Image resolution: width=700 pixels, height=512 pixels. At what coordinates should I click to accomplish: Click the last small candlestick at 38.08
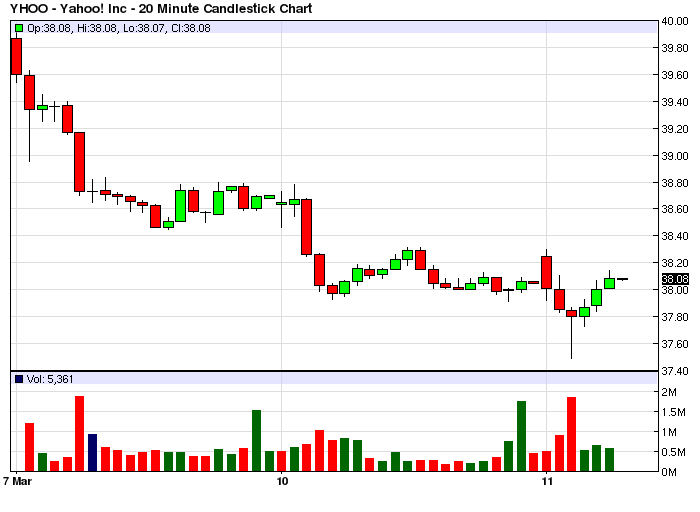coord(623,279)
